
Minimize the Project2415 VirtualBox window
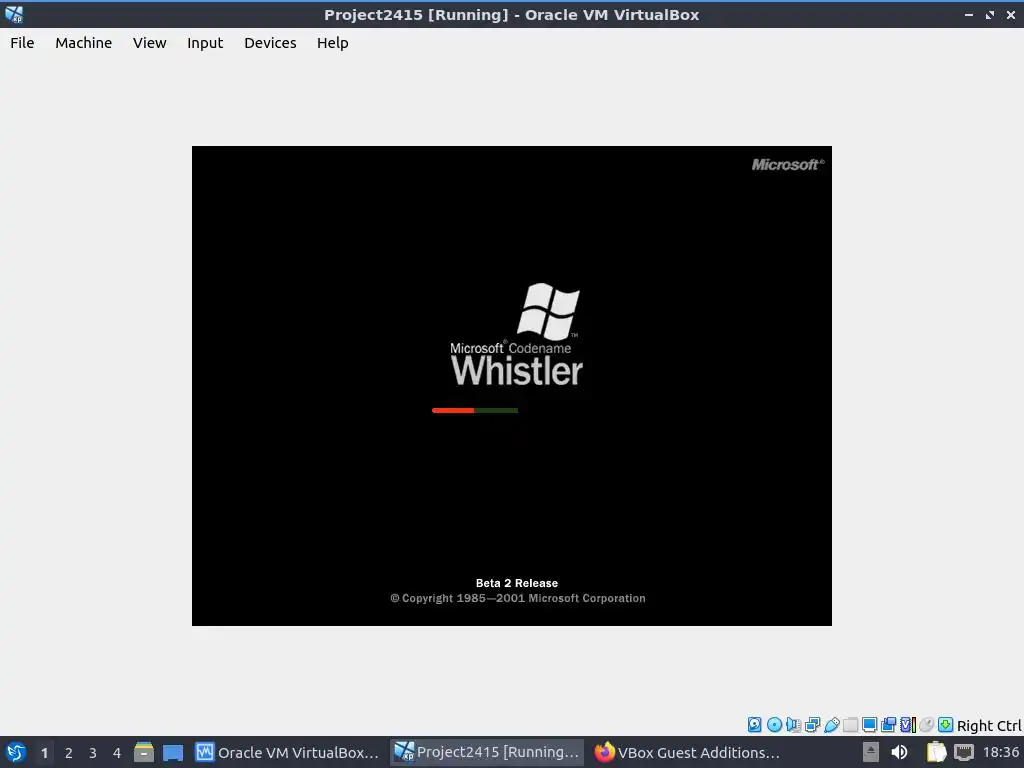(968, 14)
